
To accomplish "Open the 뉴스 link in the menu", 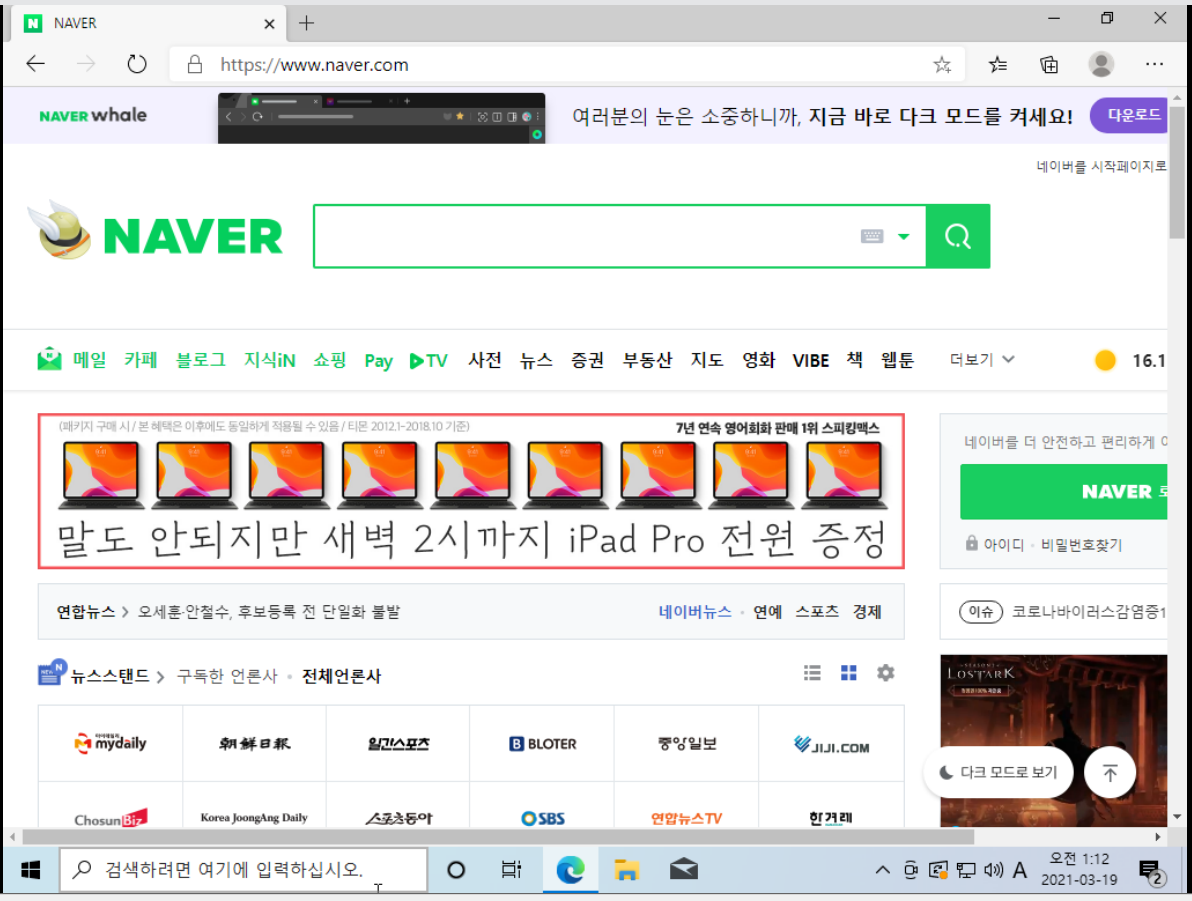I will pyautogui.click(x=536, y=360).
